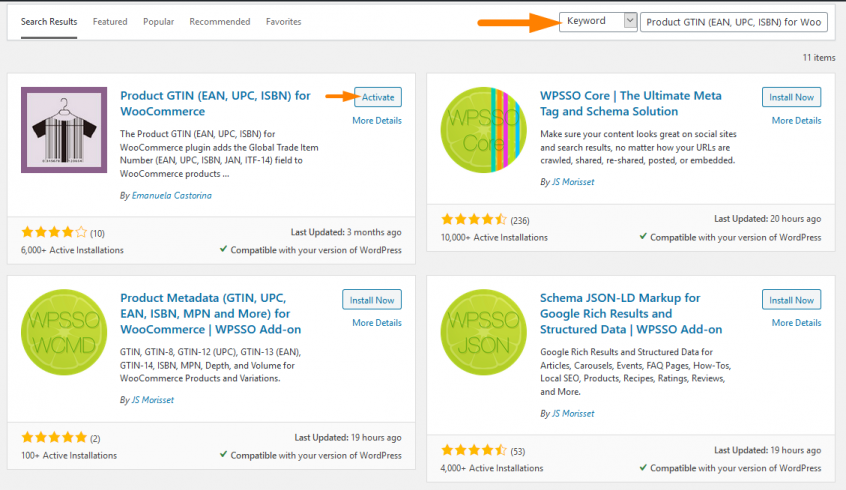The width and height of the screenshot is (846, 490).
Task: Click the star rating with (10) reviews
Action: coord(54,233)
